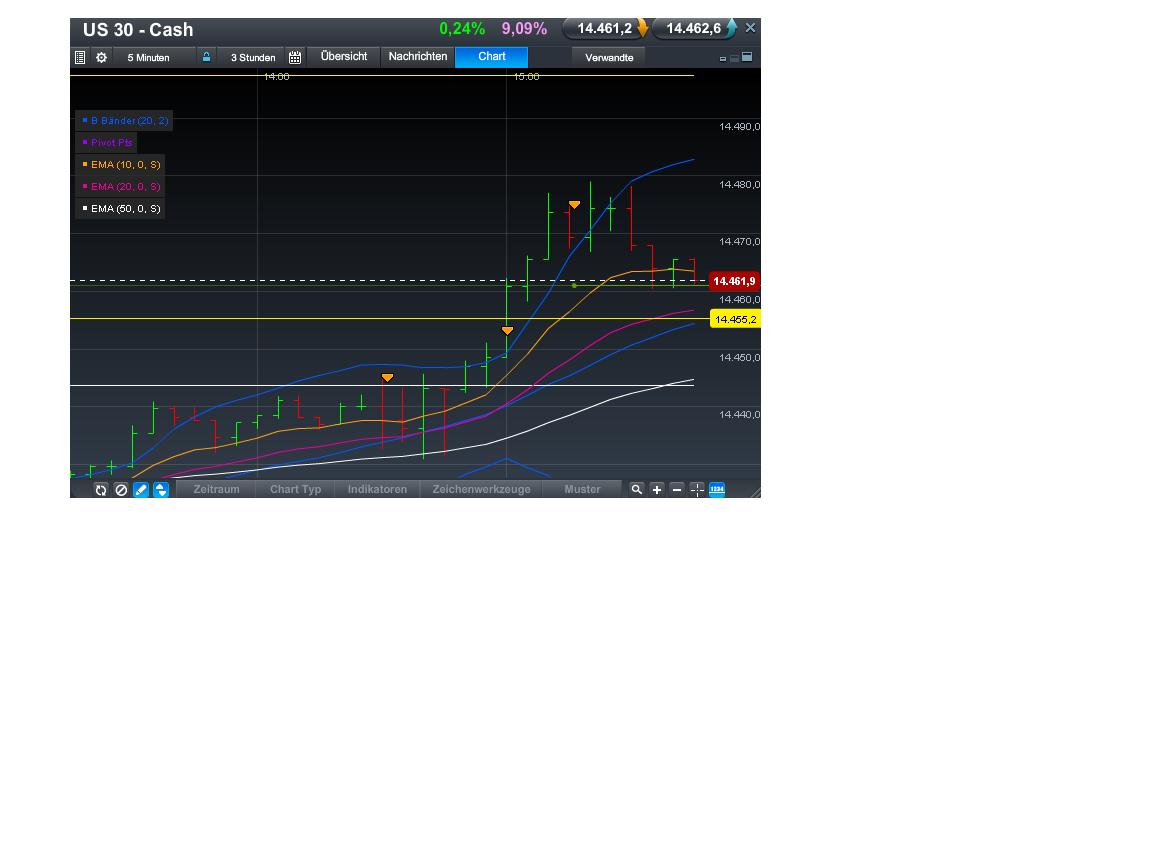Switch to the Übersicht tab

pos(344,57)
